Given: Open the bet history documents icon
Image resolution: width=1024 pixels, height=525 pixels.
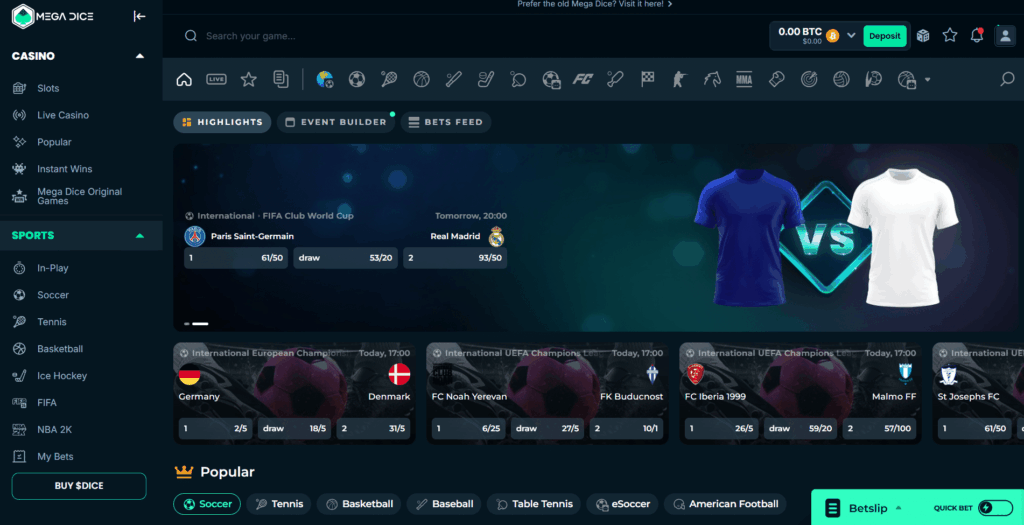Looking at the screenshot, I should [281, 80].
